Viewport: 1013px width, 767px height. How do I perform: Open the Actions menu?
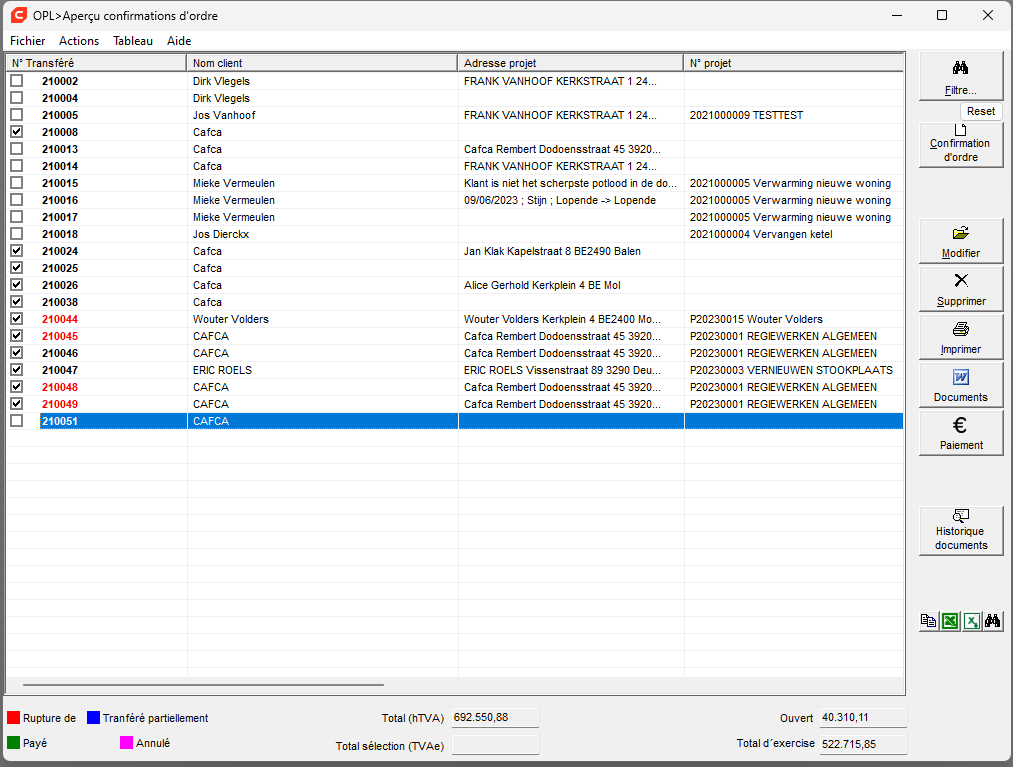[x=79, y=41]
